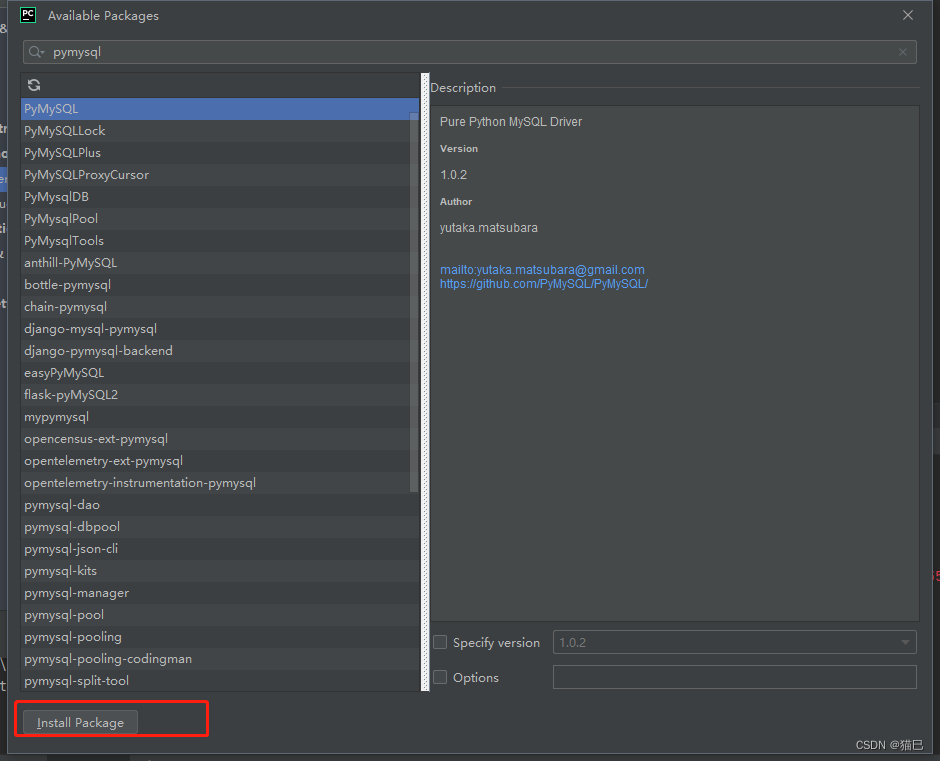The width and height of the screenshot is (940, 761).
Task: Close the Available Packages dialog
Action: tap(908, 15)
